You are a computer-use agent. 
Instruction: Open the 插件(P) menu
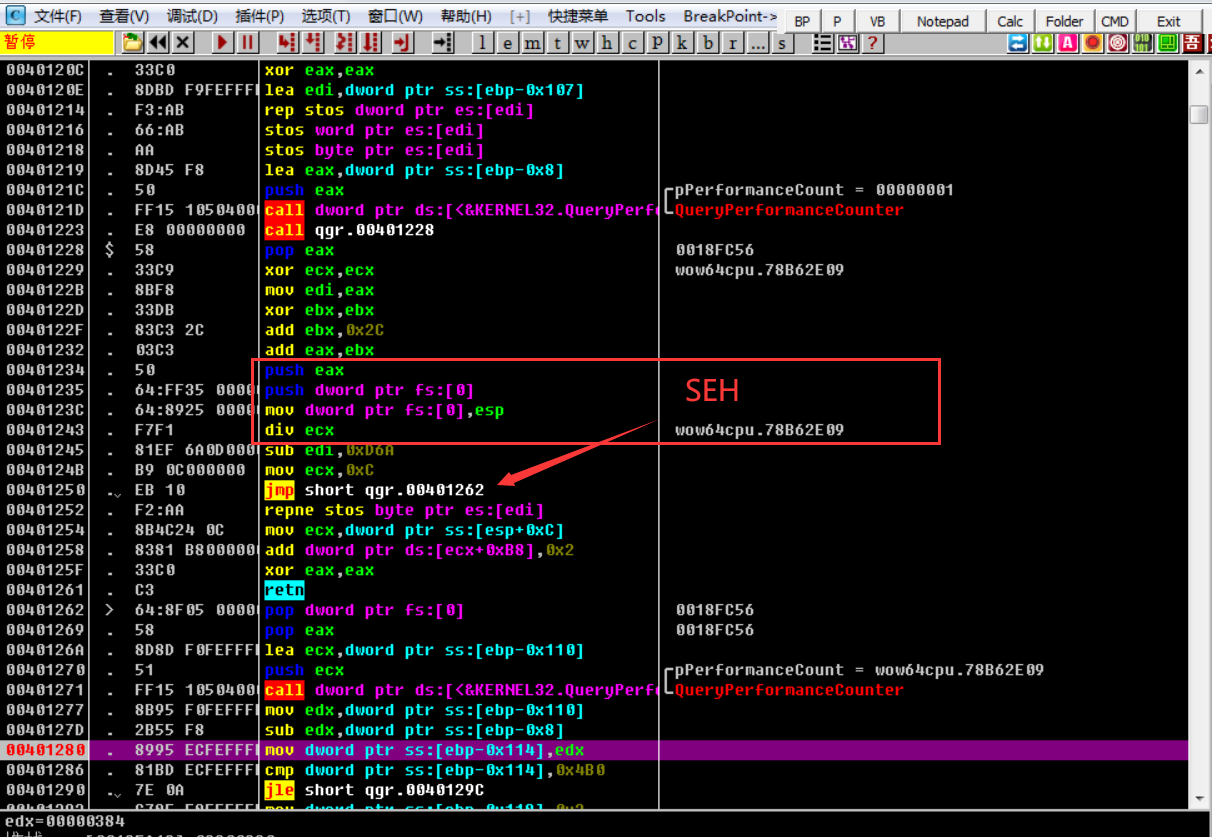click(x=260, y=16)
